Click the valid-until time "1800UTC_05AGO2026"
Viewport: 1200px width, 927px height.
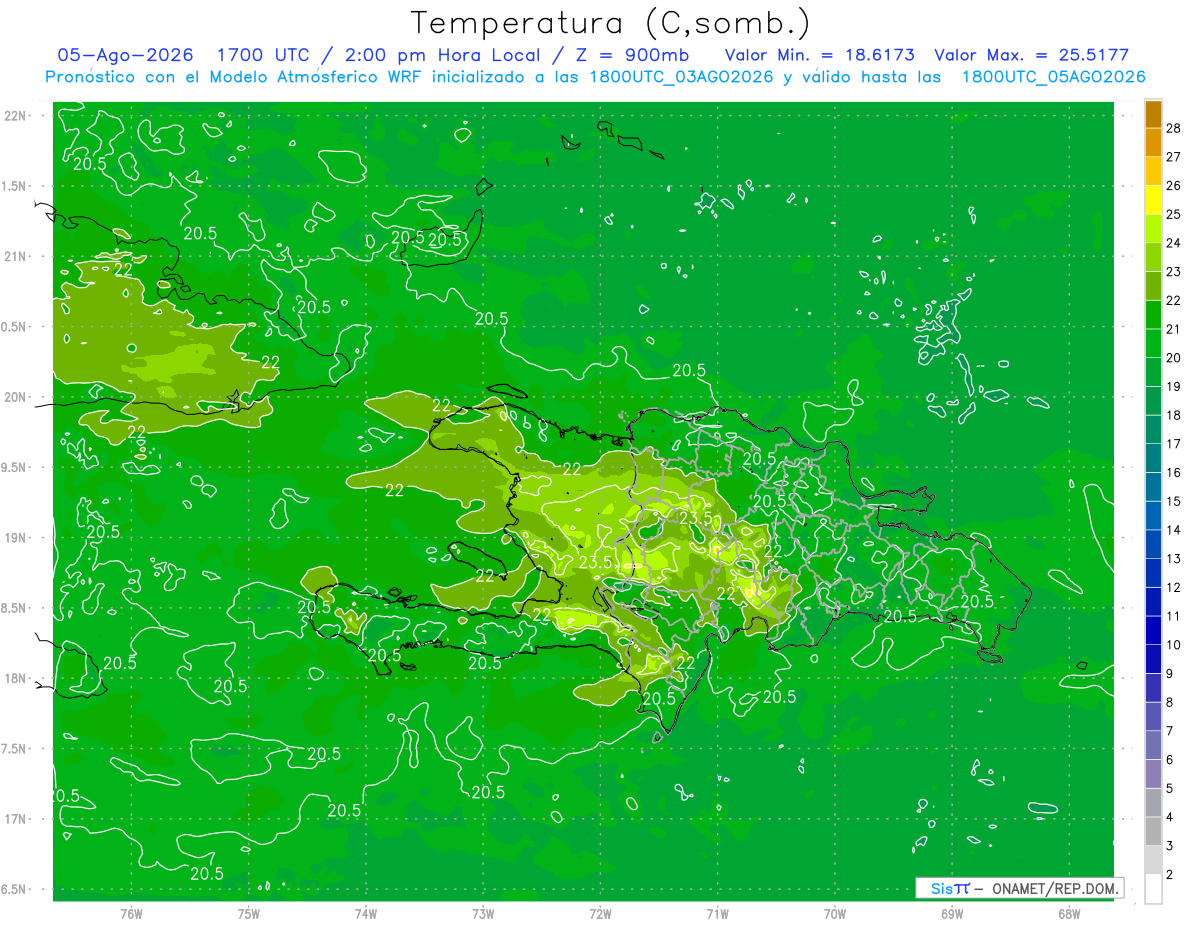pos(1053,77)
